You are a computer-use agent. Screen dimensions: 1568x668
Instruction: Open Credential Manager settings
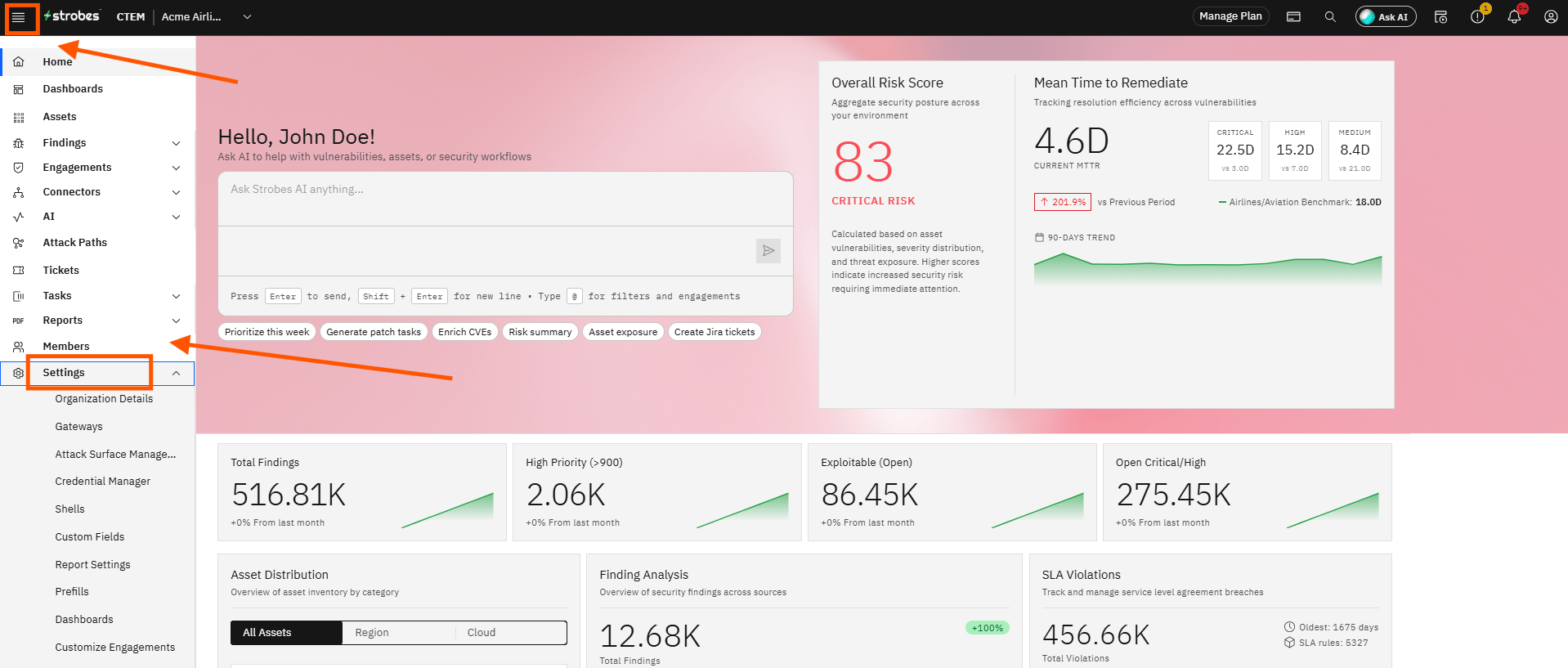pyautogui.click(x=103, y=482)
